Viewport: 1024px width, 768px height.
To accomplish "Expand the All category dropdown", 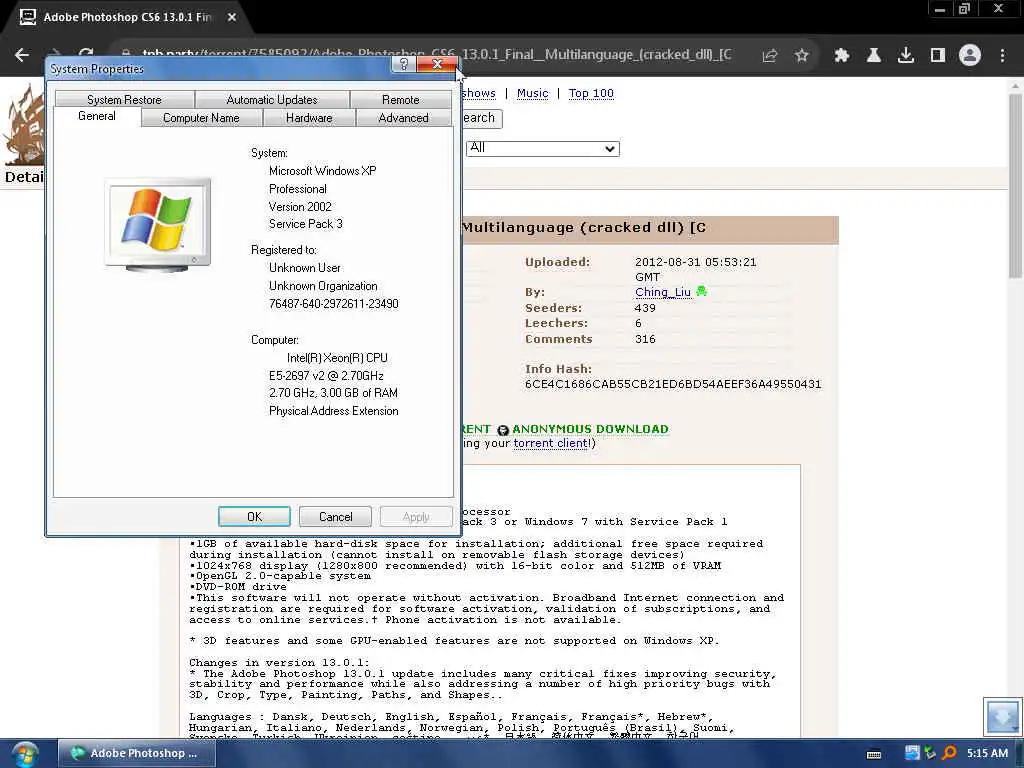I will point(543,148).
